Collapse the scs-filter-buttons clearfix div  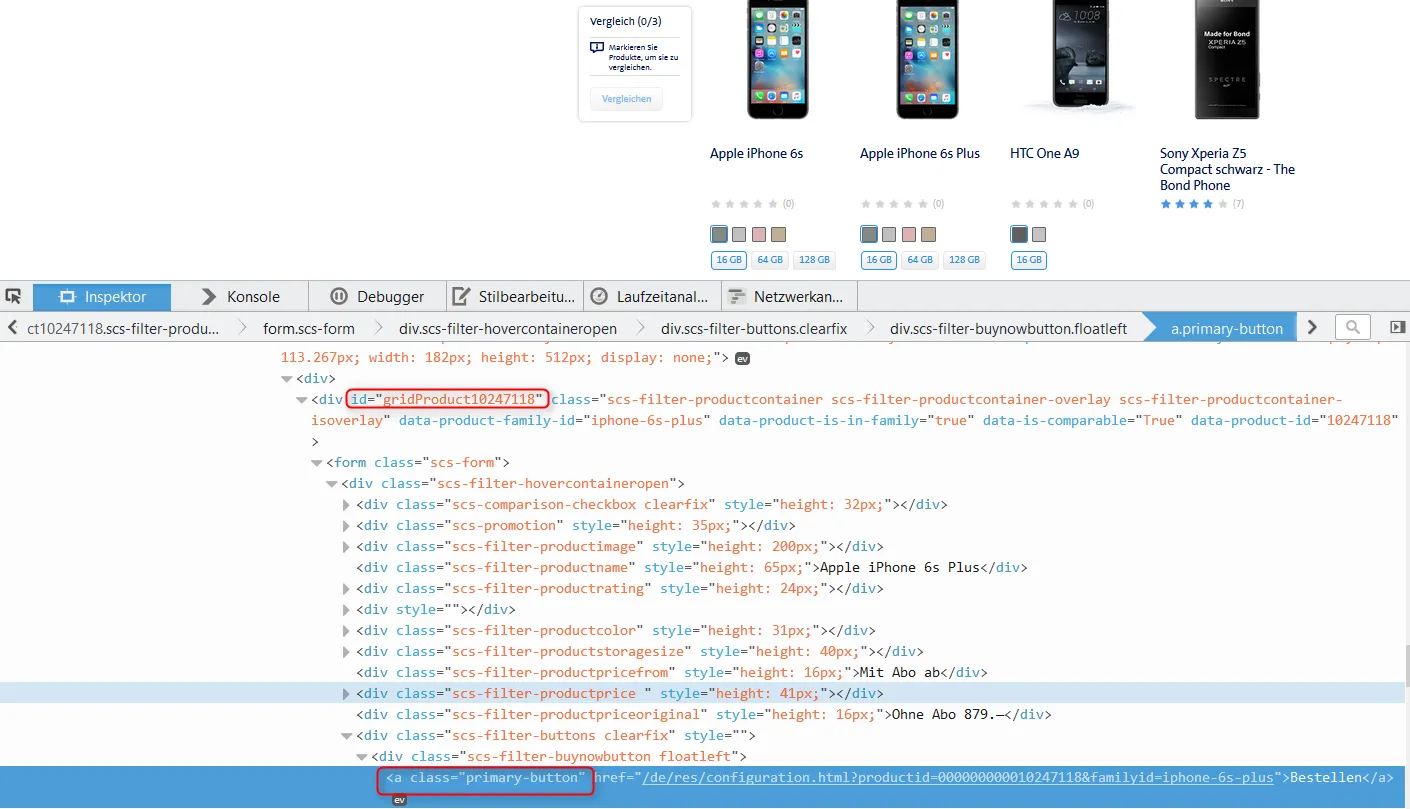coord(347,736)
